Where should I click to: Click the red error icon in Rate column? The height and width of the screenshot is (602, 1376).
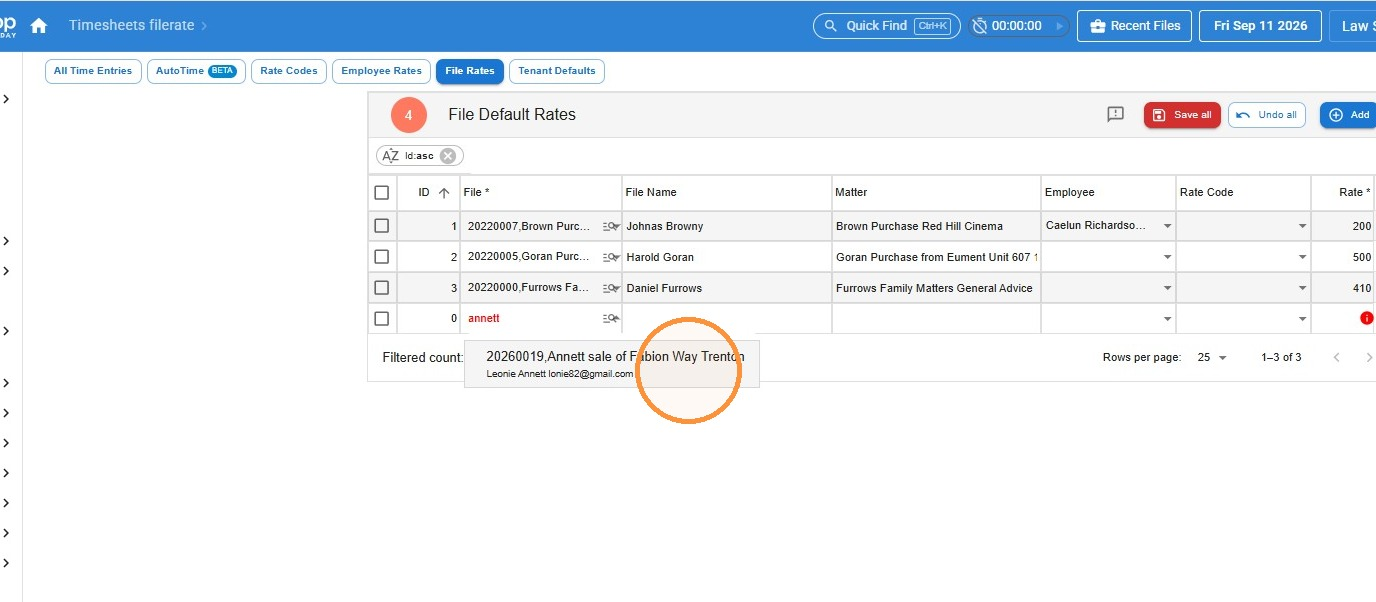click(x=1366, y=318)
